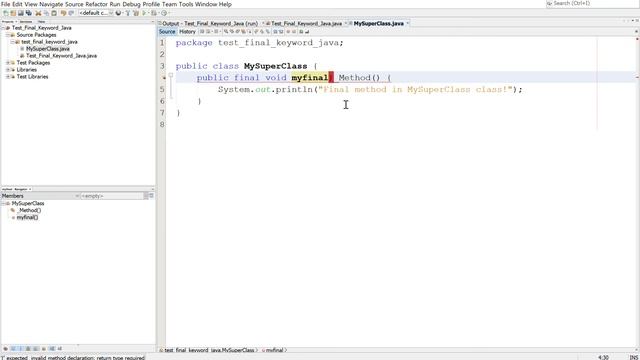Click the red error stripe mark at line 4
The height and width of the screenshot is (360, 640).
[637, 77]
